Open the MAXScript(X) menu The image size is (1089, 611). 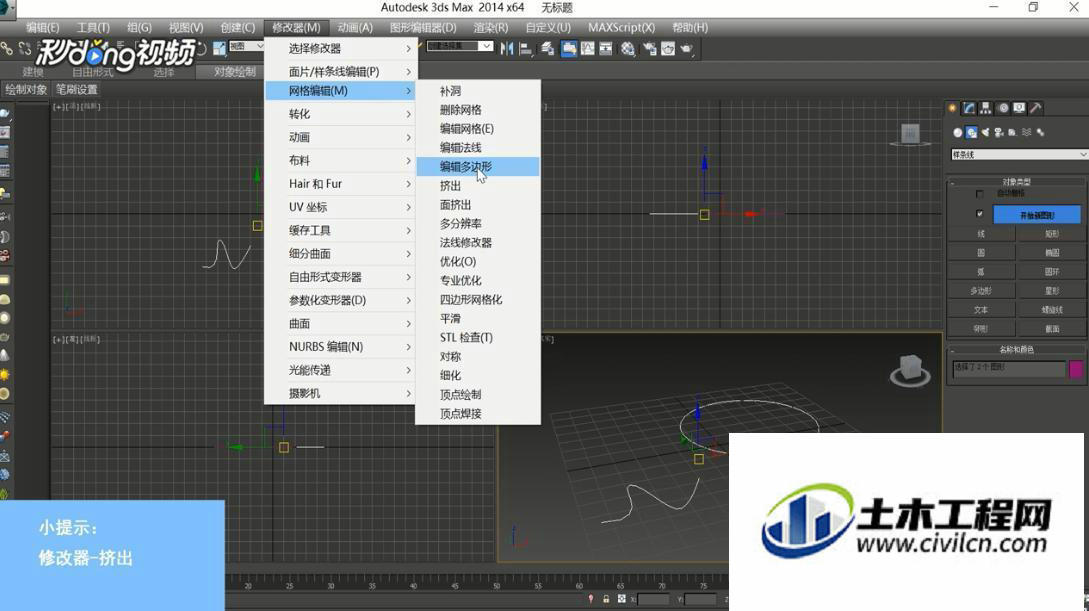point(622,28)
